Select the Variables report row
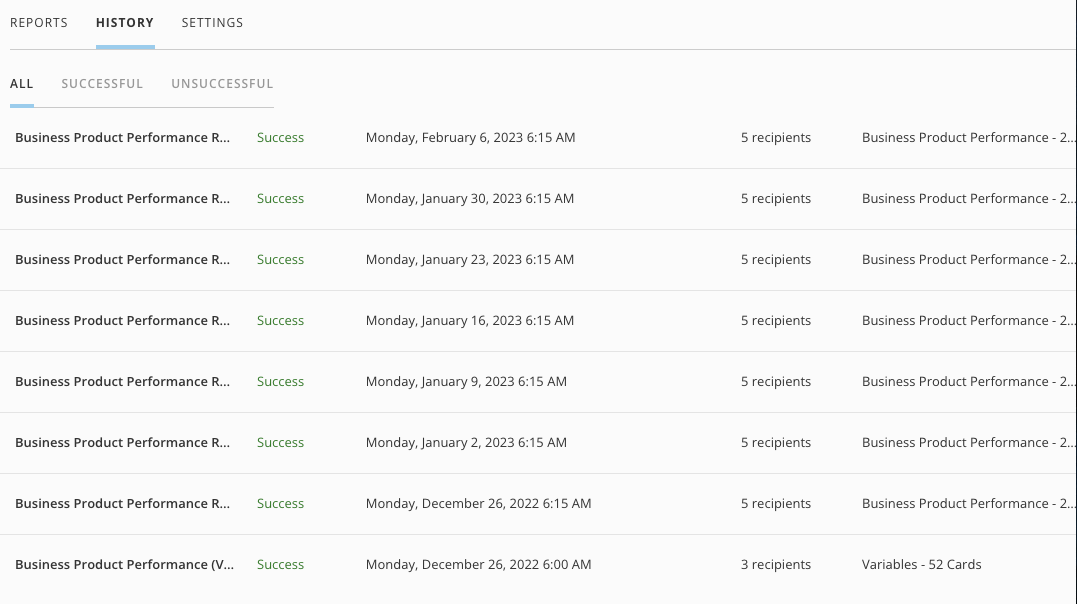Screen dimensions: 1077x604 pos(124,564)
